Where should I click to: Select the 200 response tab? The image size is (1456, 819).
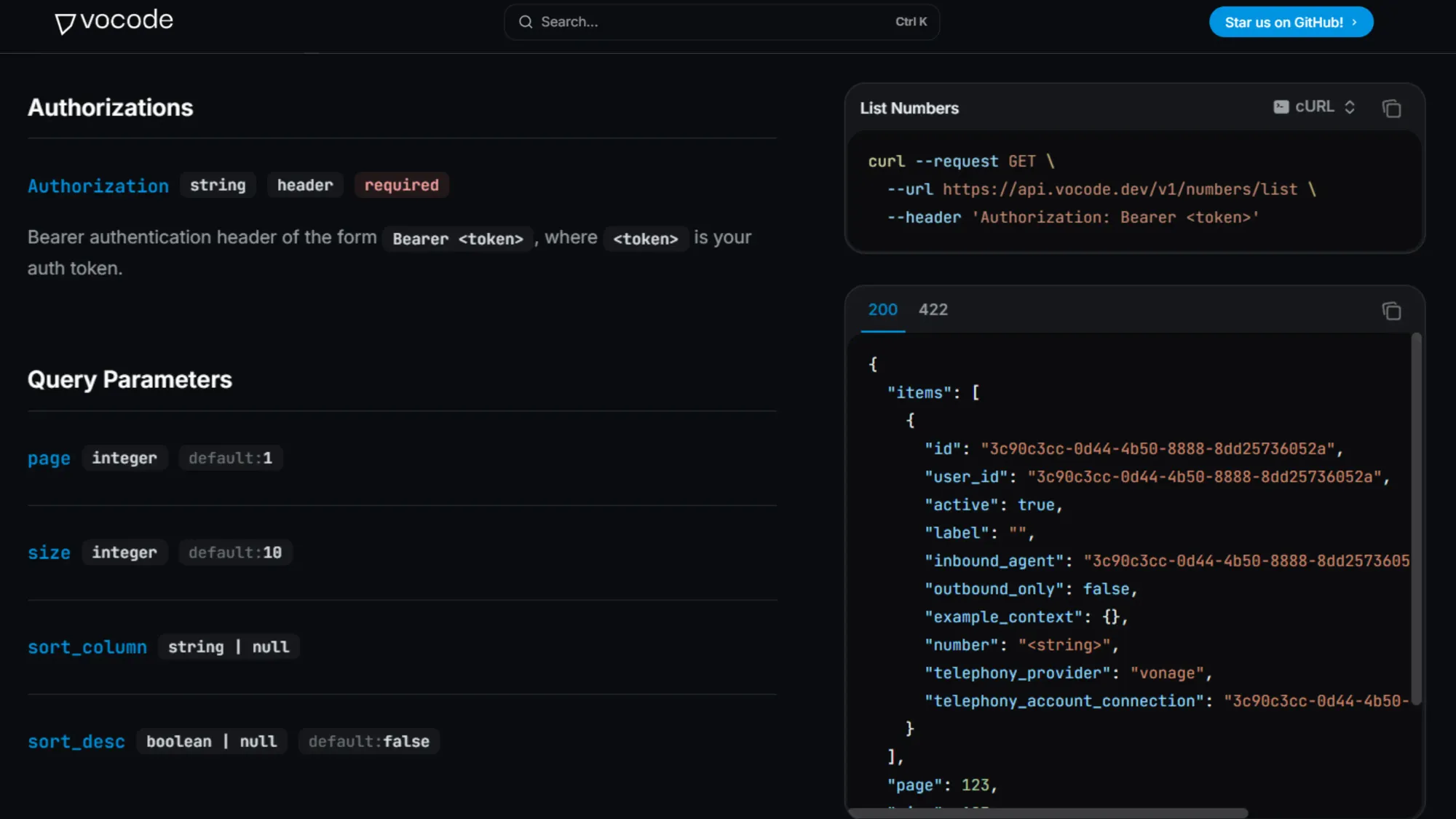click(882, 309)
